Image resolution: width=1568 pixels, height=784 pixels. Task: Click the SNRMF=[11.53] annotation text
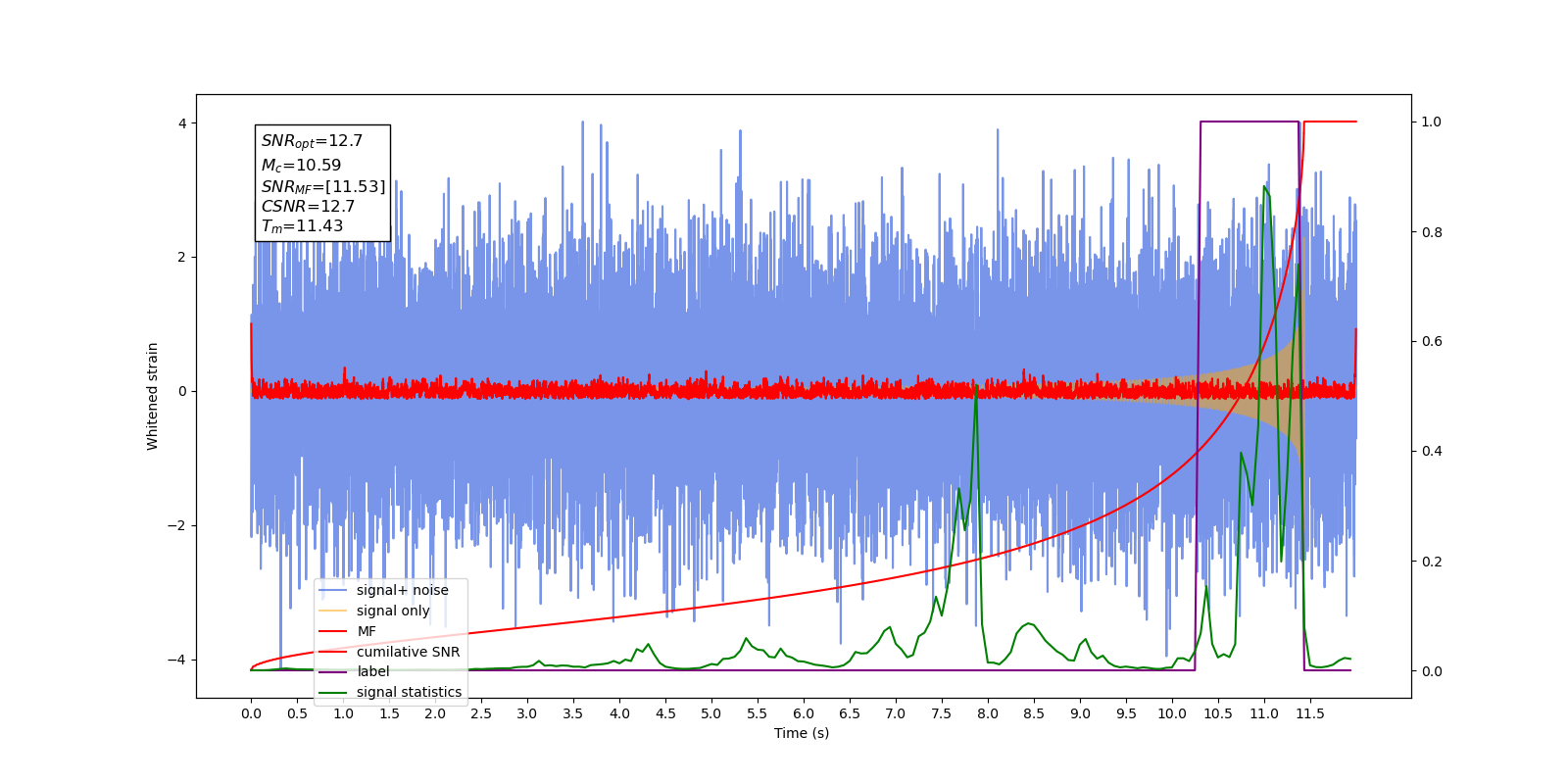pos(323,186)
